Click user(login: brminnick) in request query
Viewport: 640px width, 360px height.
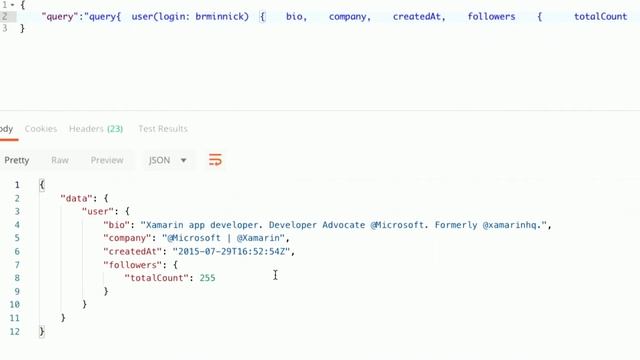pos(190,17)
